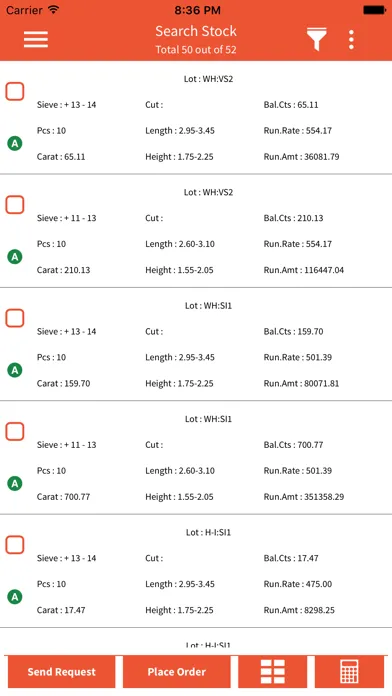Tap the Send Request button
The image size is (392, 696).
point(62,672)
